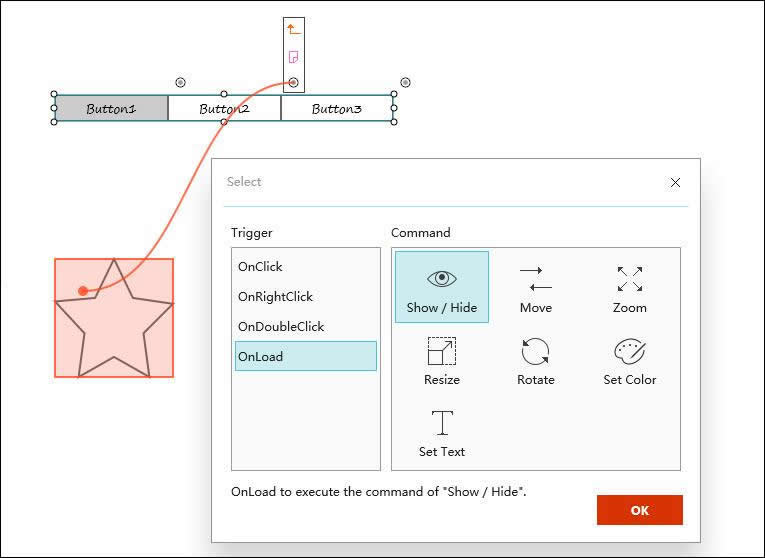Image resolution: width=765 pixels, height=558 pixels.
Task: Confirm with the OK button
Action: coord(640,510)
